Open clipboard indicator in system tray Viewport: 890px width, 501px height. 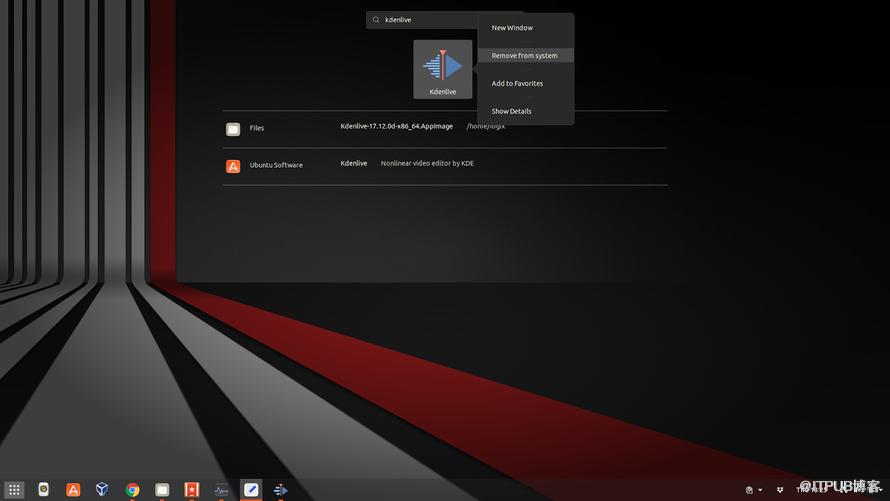pyautogui.click(x=749, y=490)
